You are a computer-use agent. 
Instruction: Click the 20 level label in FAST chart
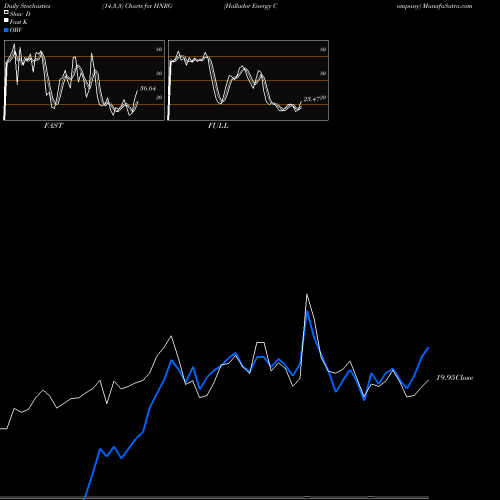[x=159, y=97]
